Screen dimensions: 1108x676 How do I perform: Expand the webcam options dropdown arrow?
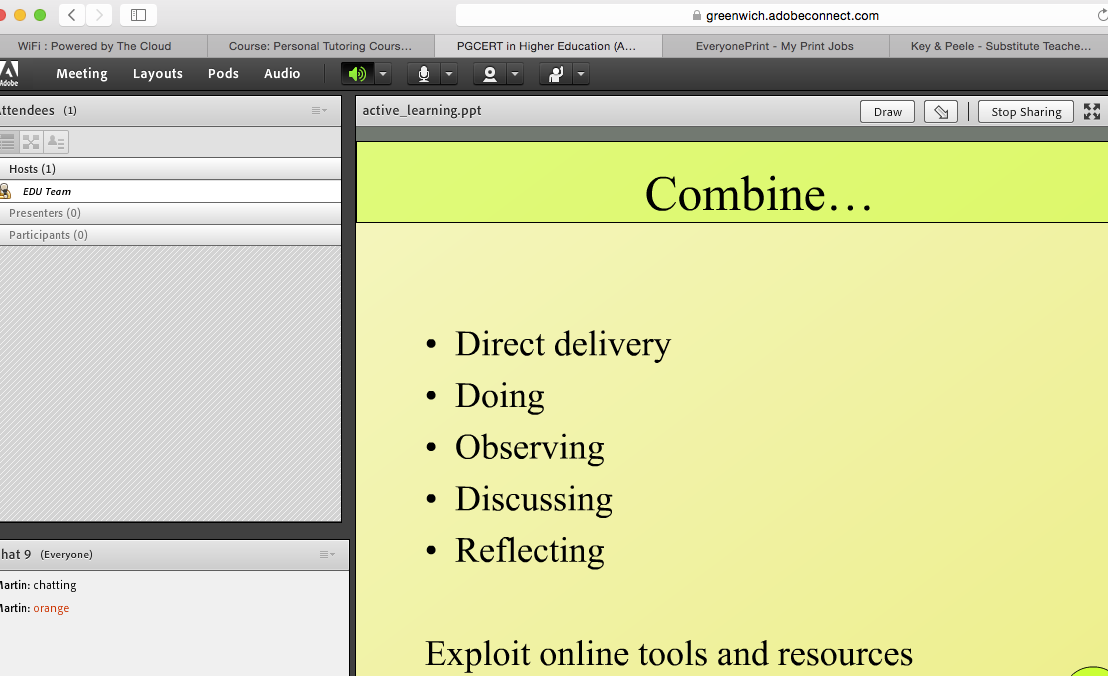pos(515,74)
